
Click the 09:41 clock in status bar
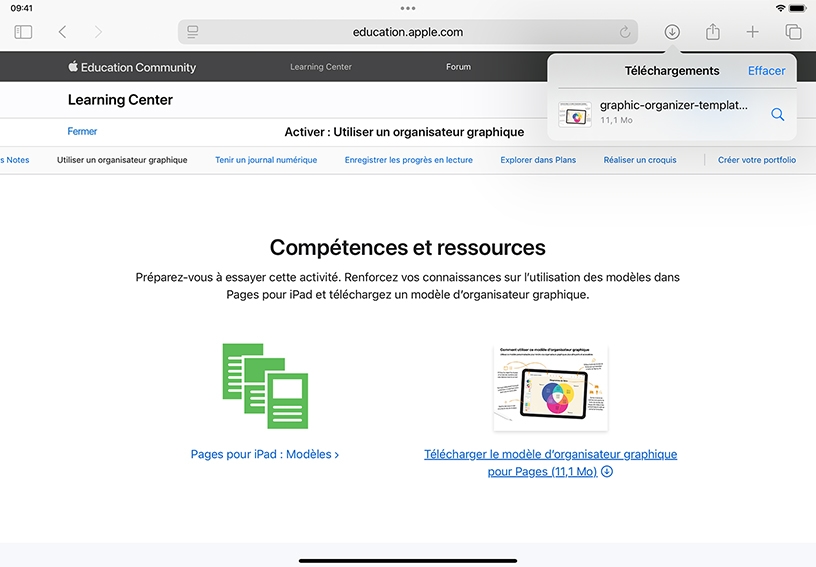coord(22,8)
